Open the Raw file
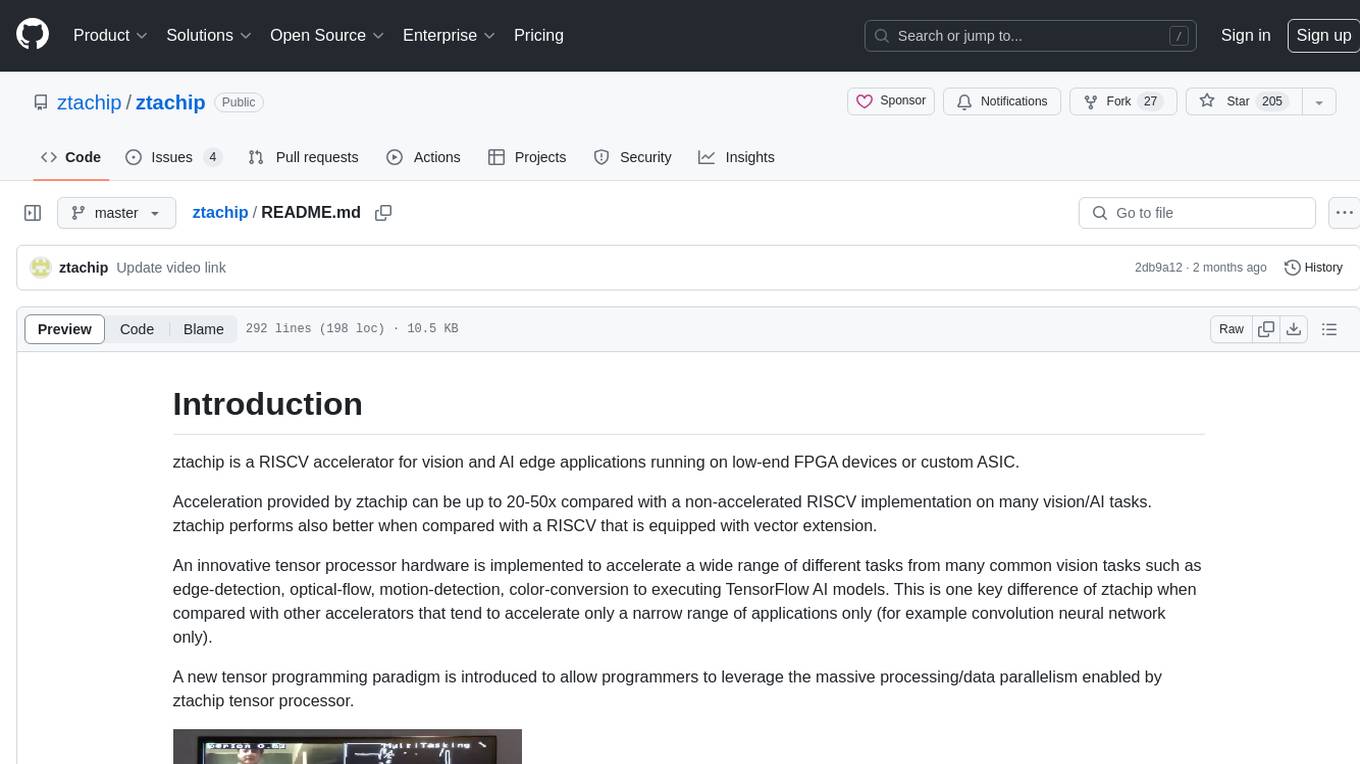Viewport: 1360px width, 764px height. point(1231,329)
